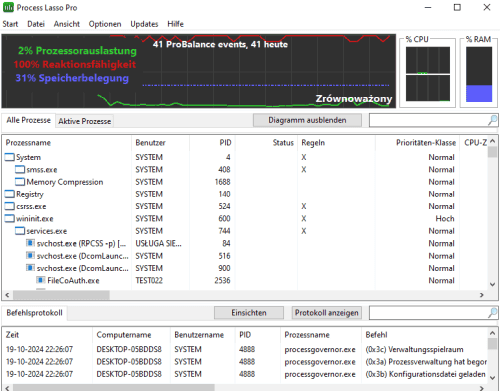500x391 pixels.
Task: Open the Optionen menu
Action: [x=105, y=24]
